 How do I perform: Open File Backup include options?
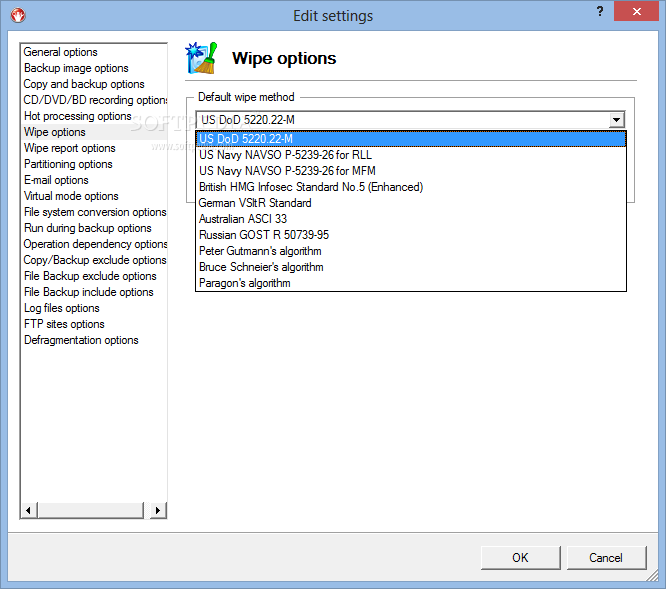[x=94, y=292]
